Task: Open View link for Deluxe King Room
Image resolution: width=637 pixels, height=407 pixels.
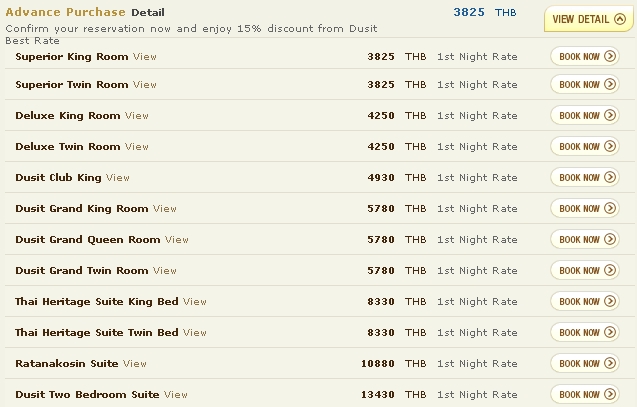Action: (136, 116)
